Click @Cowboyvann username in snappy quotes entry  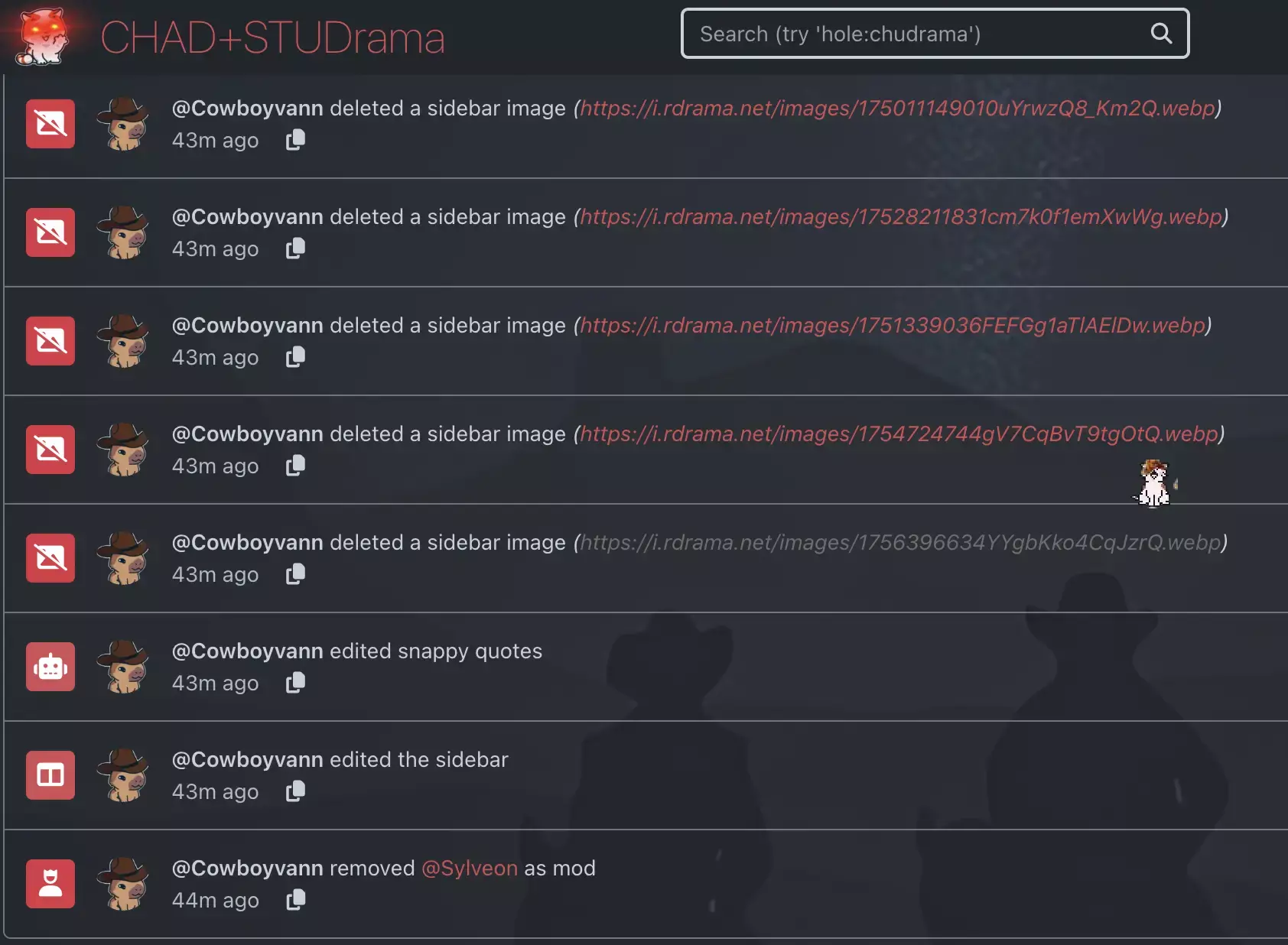[x=248, y=651]
